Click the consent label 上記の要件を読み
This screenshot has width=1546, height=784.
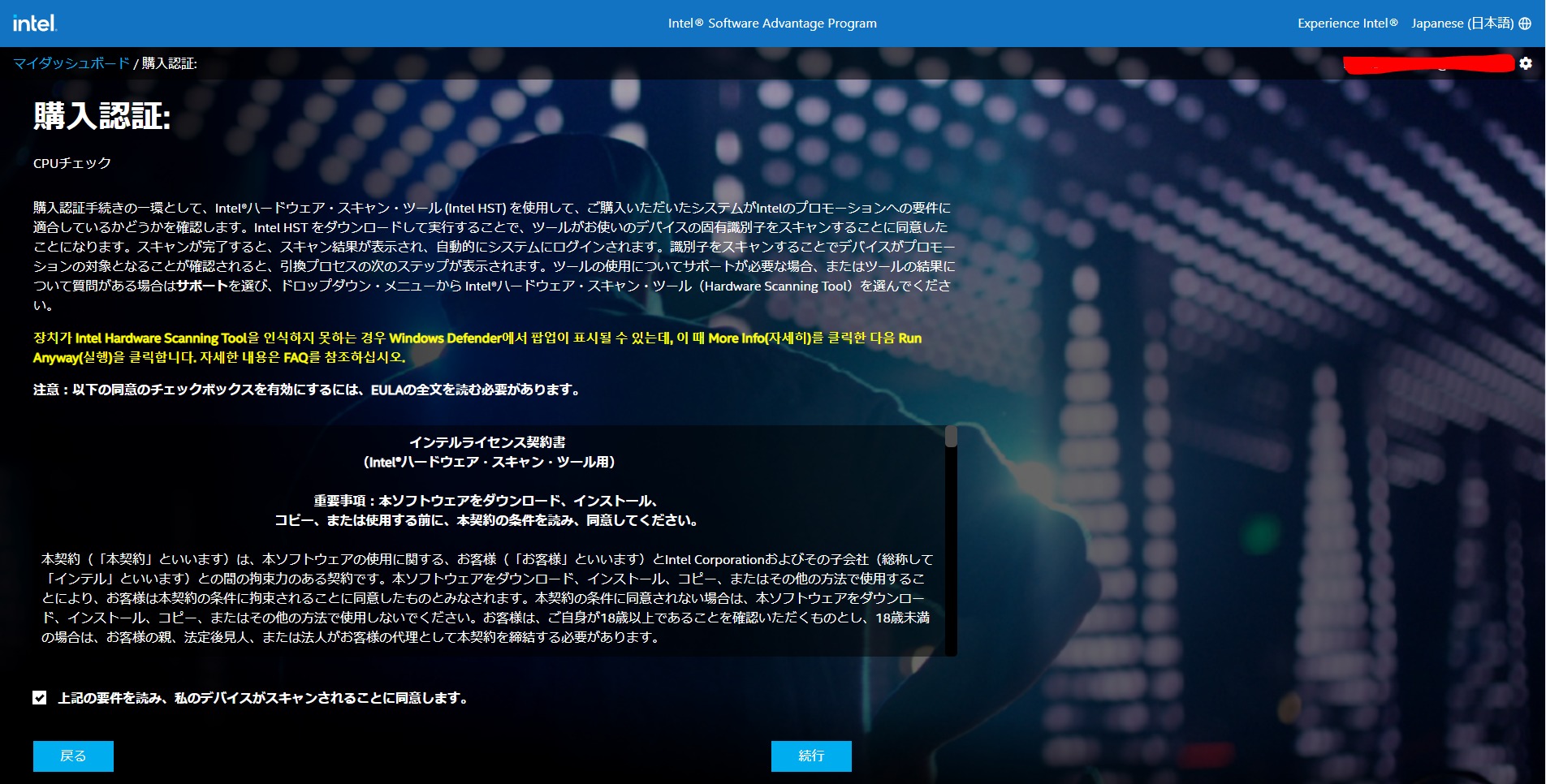264,698
